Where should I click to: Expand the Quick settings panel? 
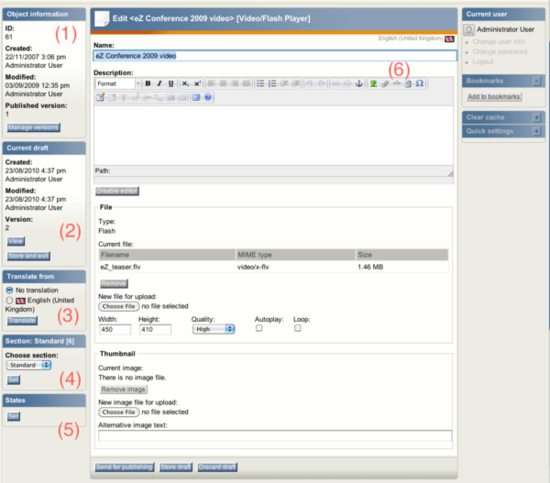point(536,131)
